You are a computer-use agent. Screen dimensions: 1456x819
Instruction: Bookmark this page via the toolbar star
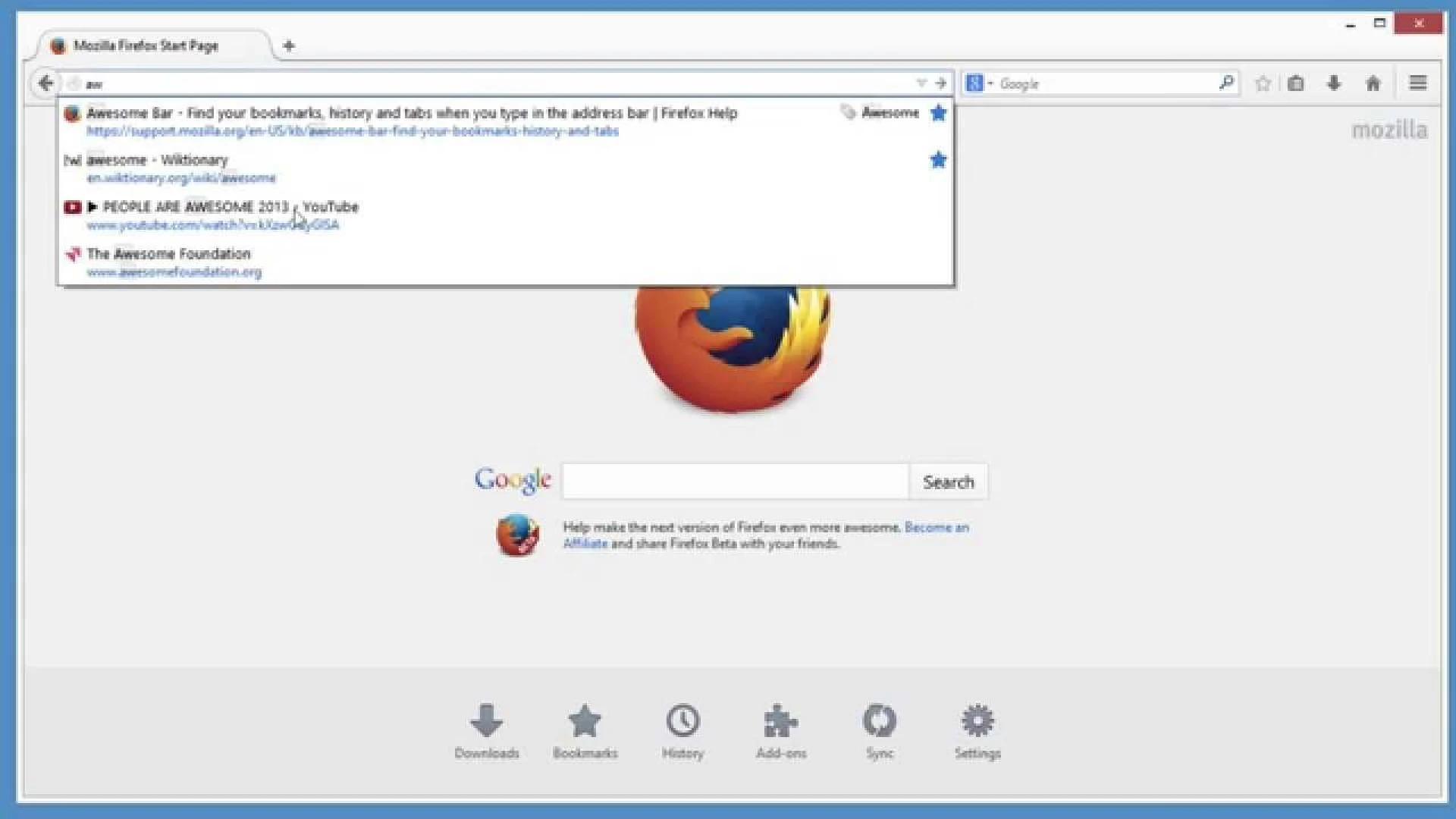point(1262,83)
